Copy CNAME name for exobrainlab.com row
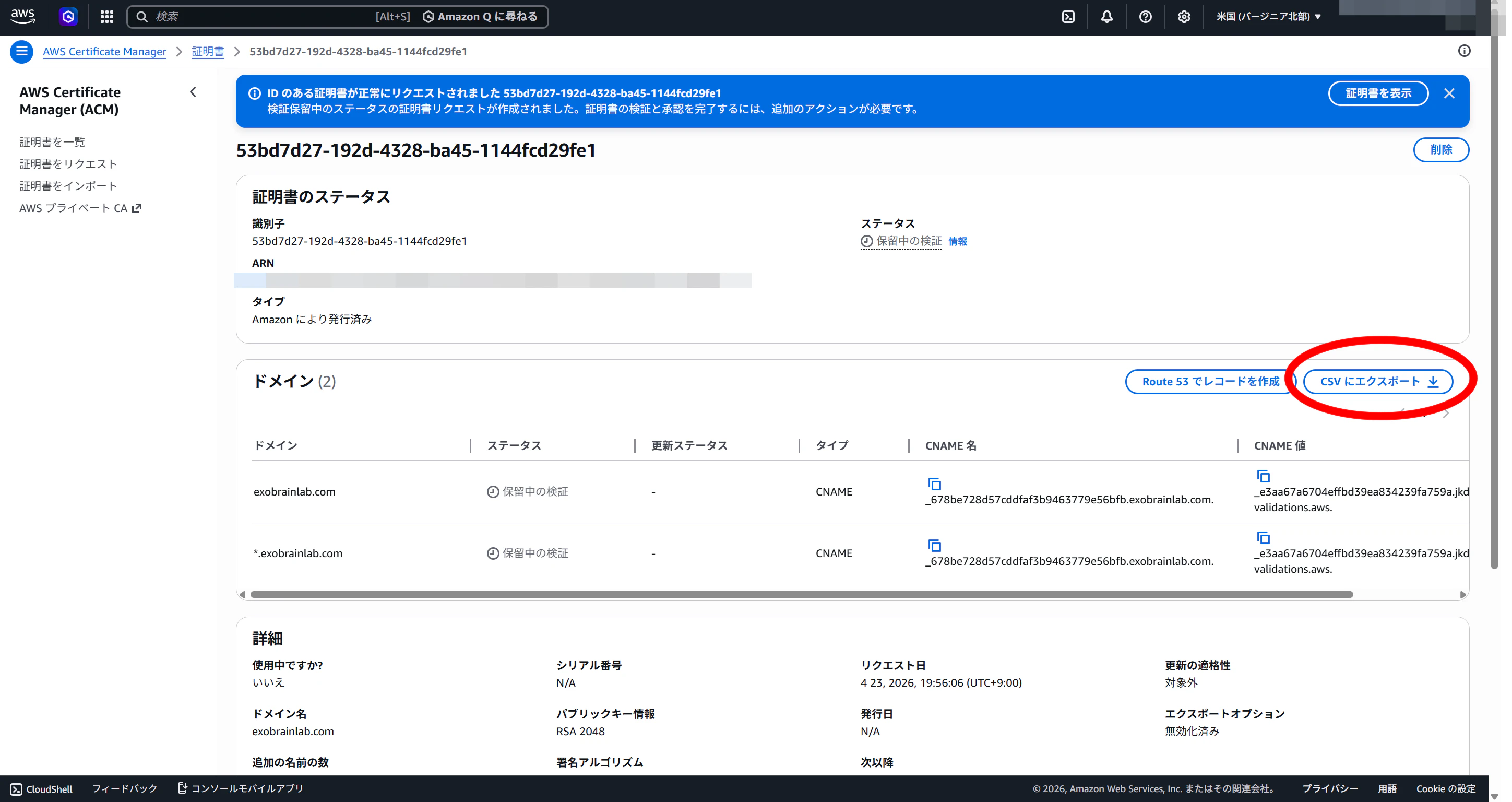The image size is (1512, 802). [934, 484]
